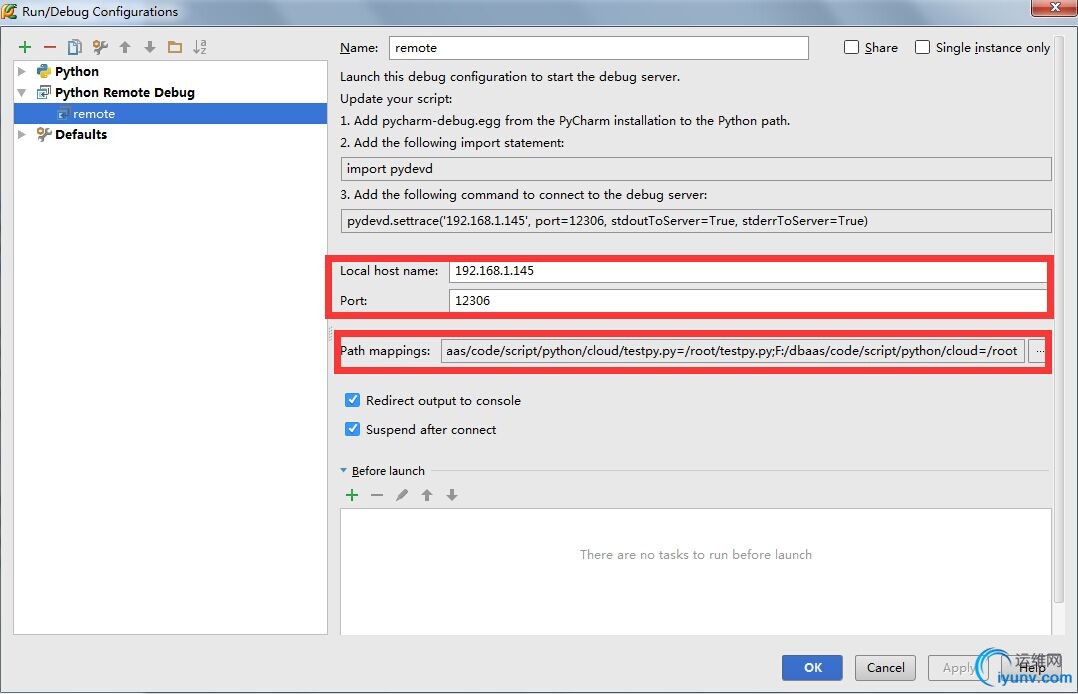Add new configuration with green plus icon
Viewport: 1078px width, 694px height.
(x=25, y=47)
